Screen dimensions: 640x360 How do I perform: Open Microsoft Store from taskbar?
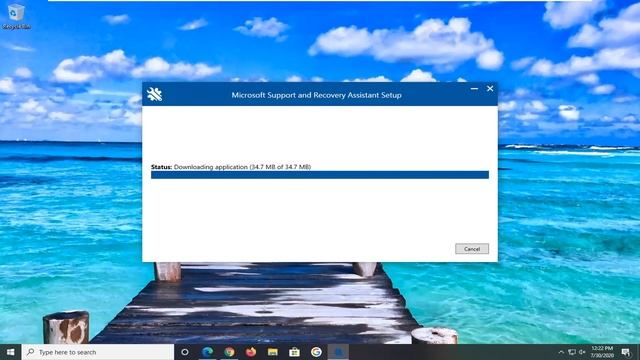click(x=294, y=352)
